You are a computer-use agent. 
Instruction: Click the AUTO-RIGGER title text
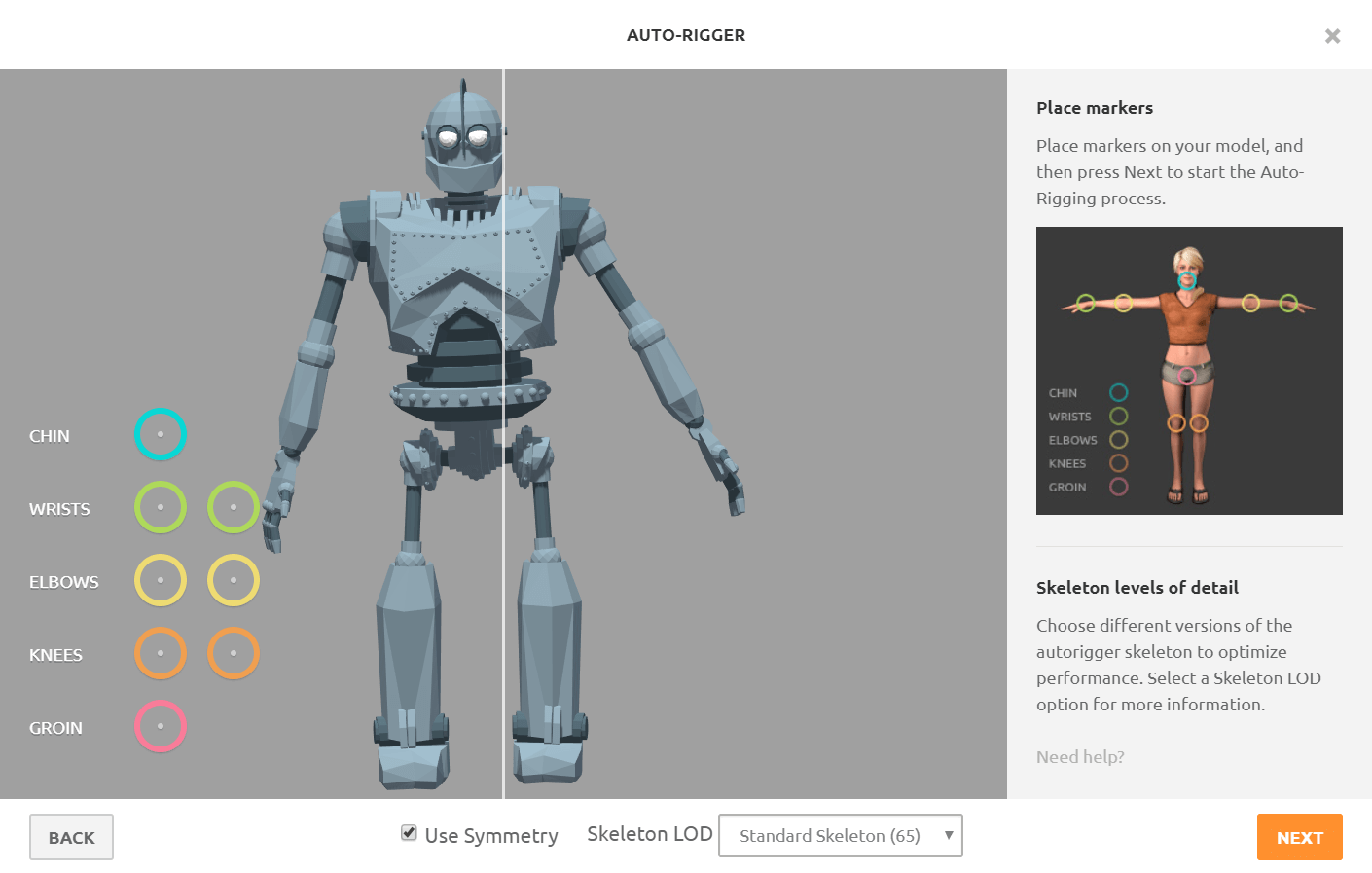pos(686,35)
